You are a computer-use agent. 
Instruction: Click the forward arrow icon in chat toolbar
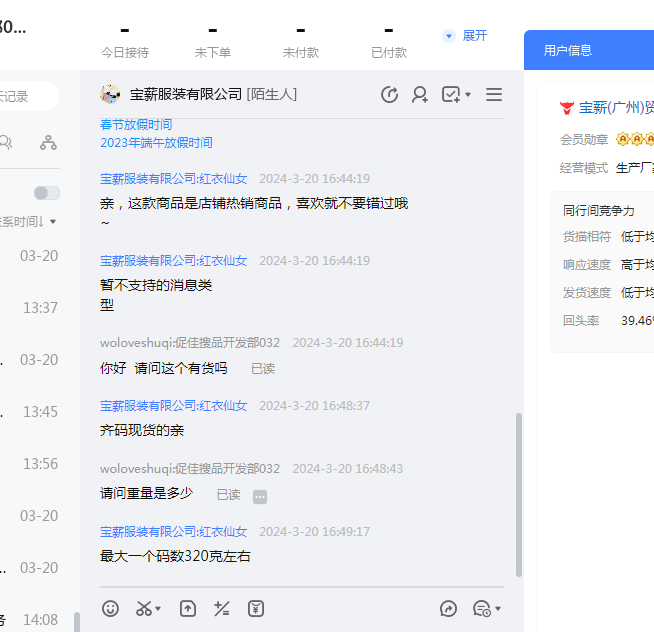click(x=449, y=608)
